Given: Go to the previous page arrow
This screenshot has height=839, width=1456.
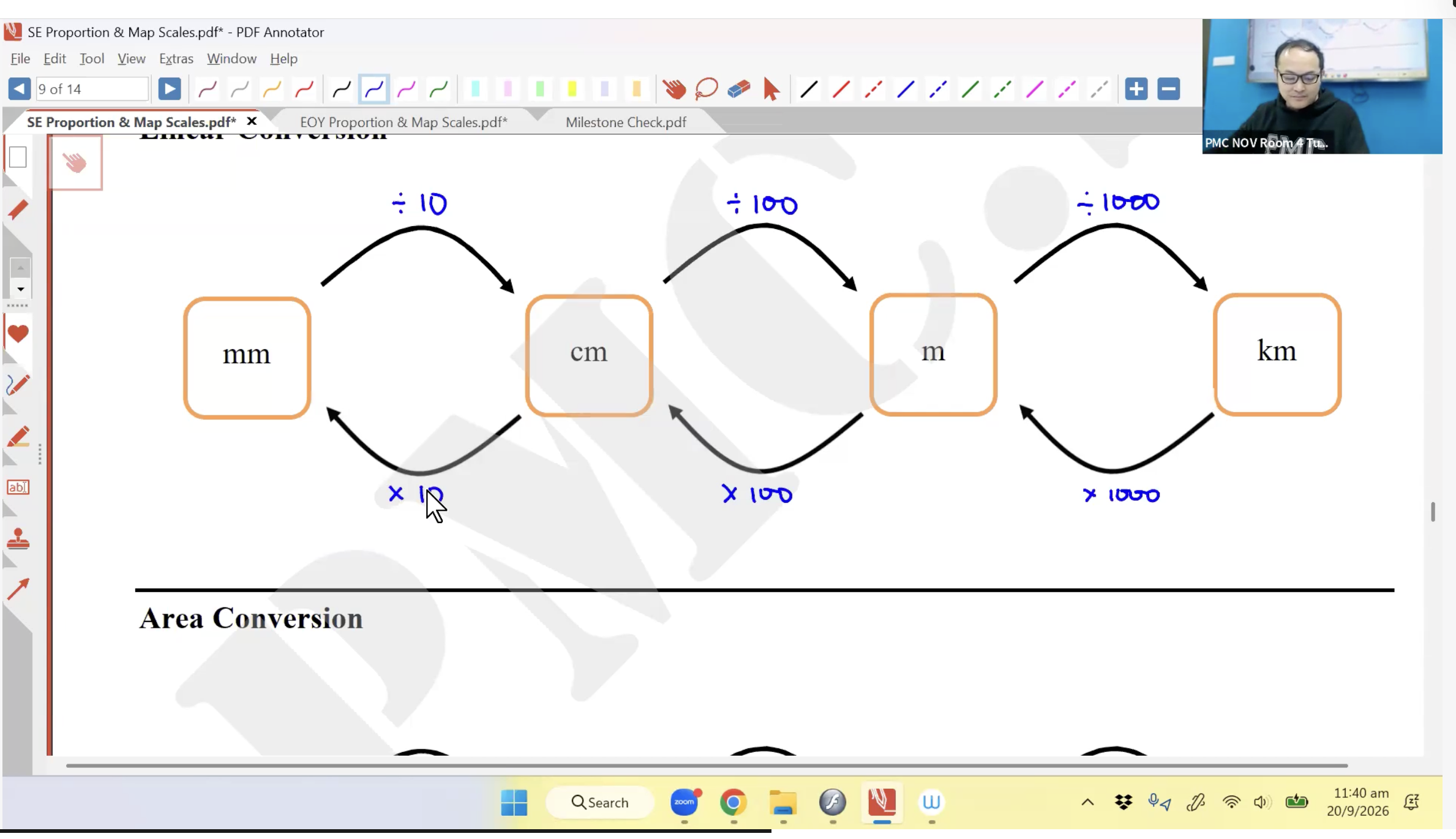Looking at the screenshot, I should pos(19,89).
